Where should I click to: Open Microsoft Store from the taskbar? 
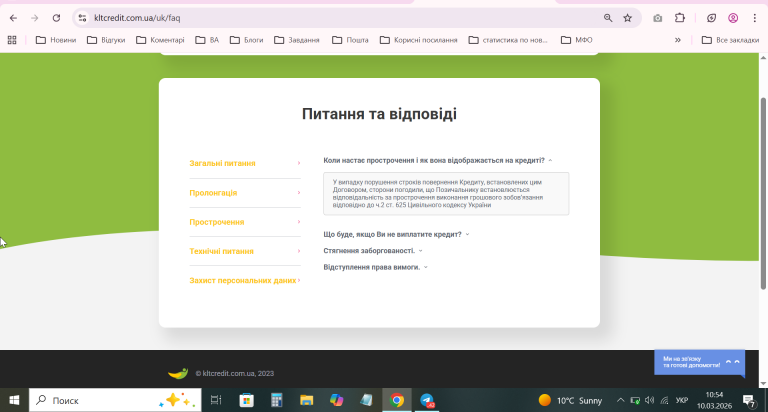click(246, 400)
